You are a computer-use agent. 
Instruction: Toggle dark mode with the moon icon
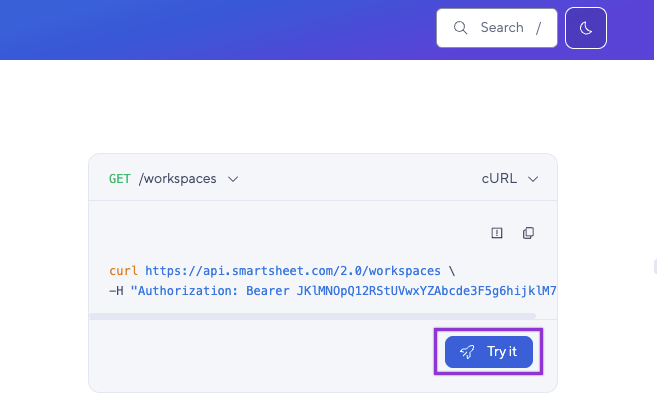tap(586, 28)
